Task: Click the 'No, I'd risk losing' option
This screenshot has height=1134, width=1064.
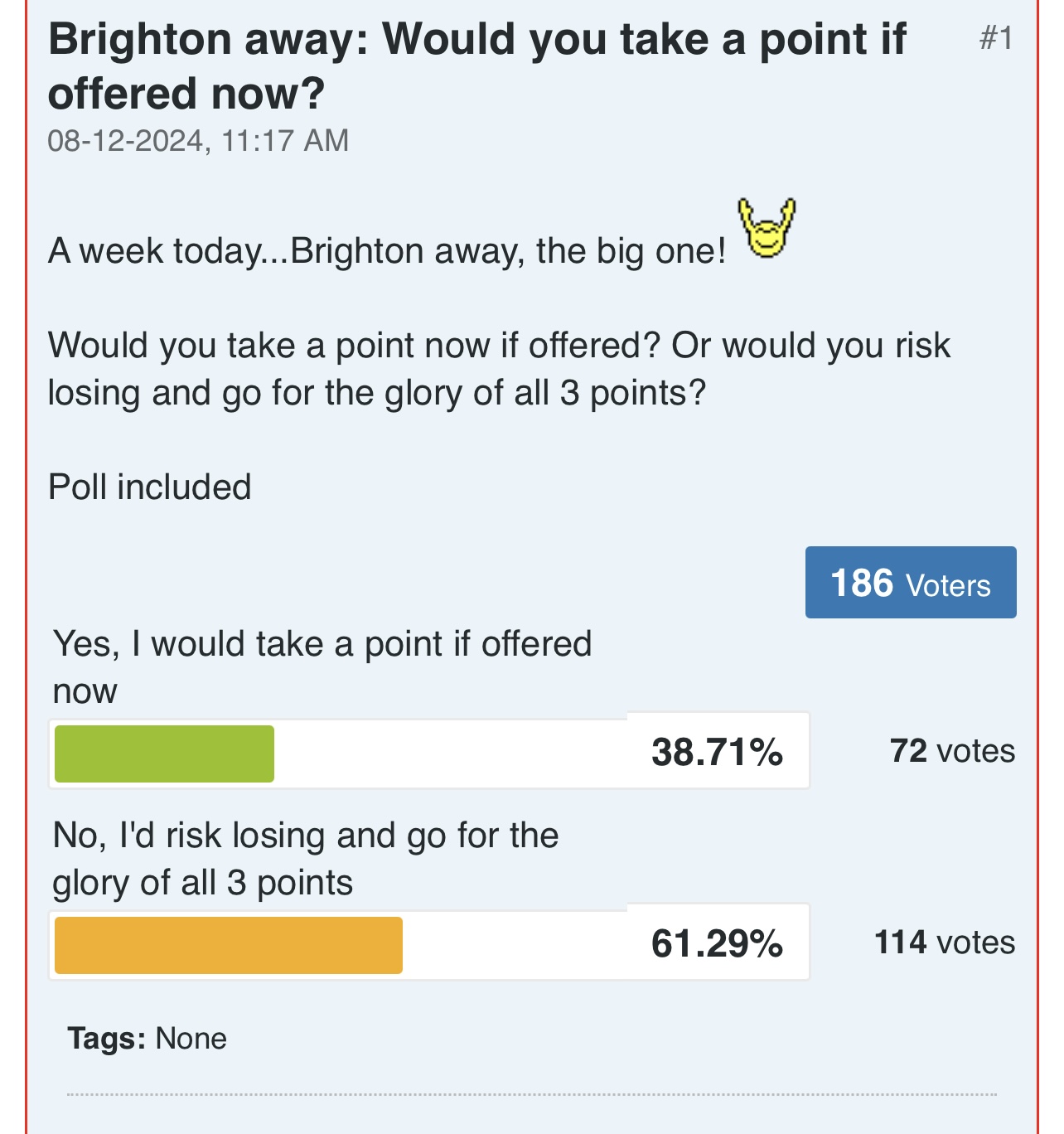Action: click(306, 859)
